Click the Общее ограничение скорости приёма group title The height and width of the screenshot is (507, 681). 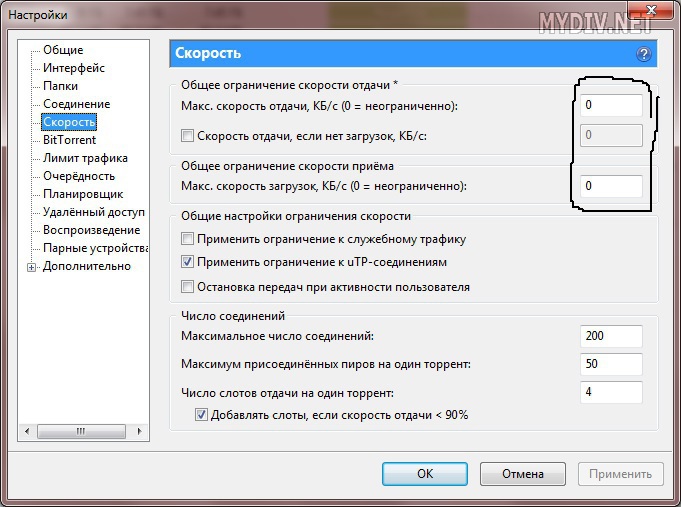[x=288, y=166]
